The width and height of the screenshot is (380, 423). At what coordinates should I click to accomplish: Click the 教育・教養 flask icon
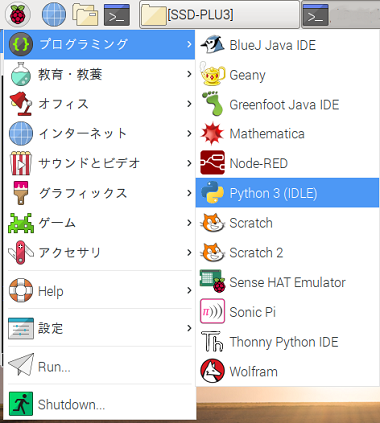pos(21,74)
